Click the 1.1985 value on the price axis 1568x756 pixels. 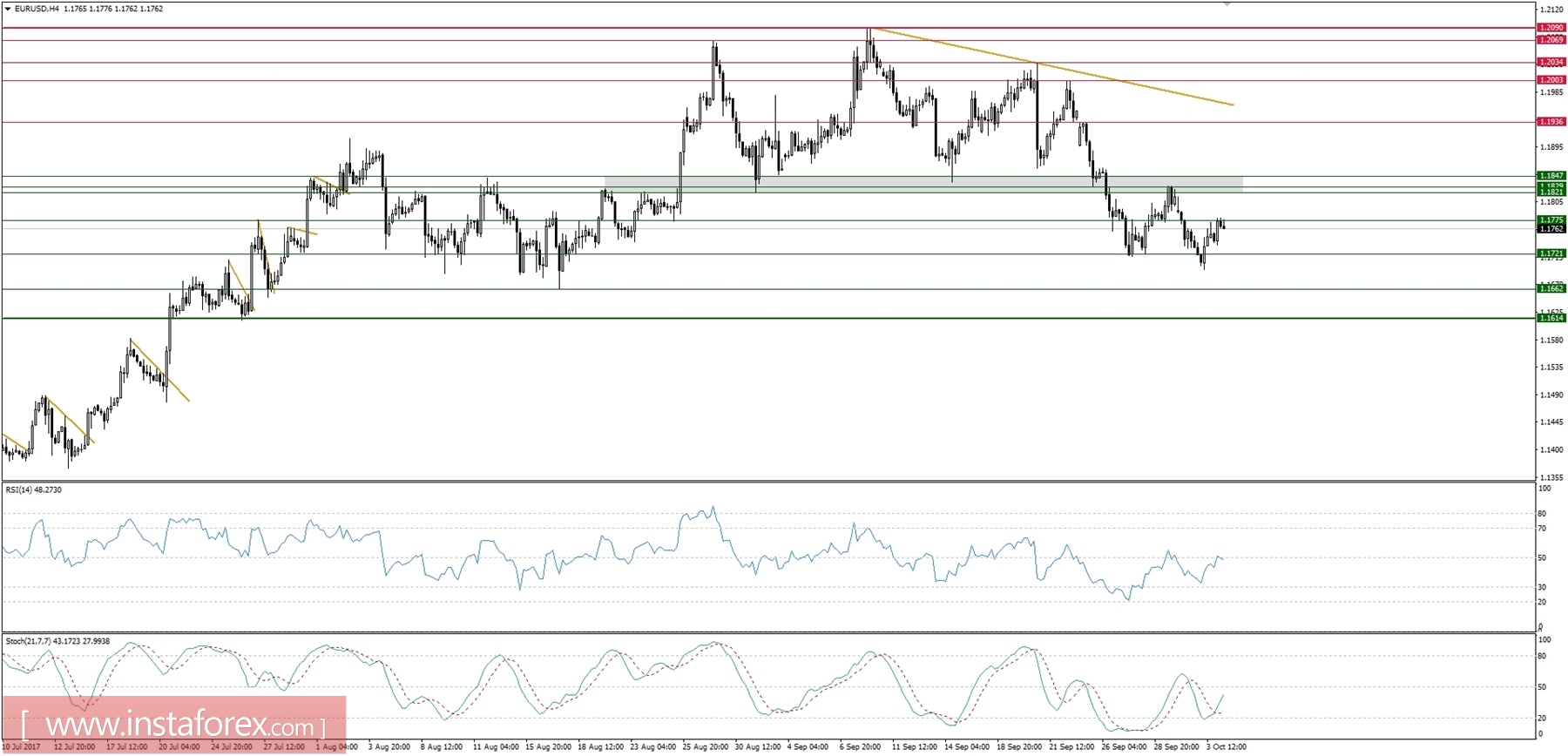pos(1551,92)
